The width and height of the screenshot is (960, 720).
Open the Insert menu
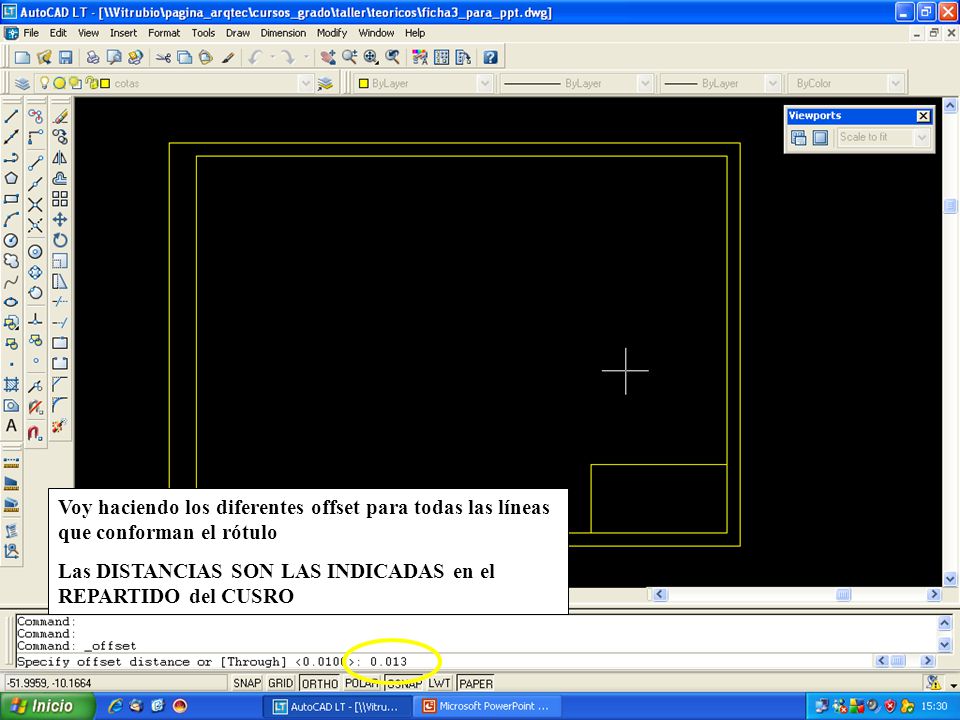pos(123,33)
